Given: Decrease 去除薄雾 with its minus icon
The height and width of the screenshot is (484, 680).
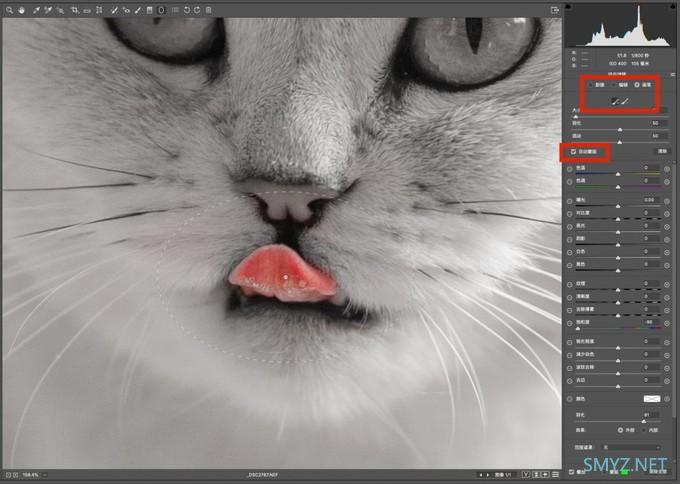Looking at the screenshot, I should (x=569, y=311).
